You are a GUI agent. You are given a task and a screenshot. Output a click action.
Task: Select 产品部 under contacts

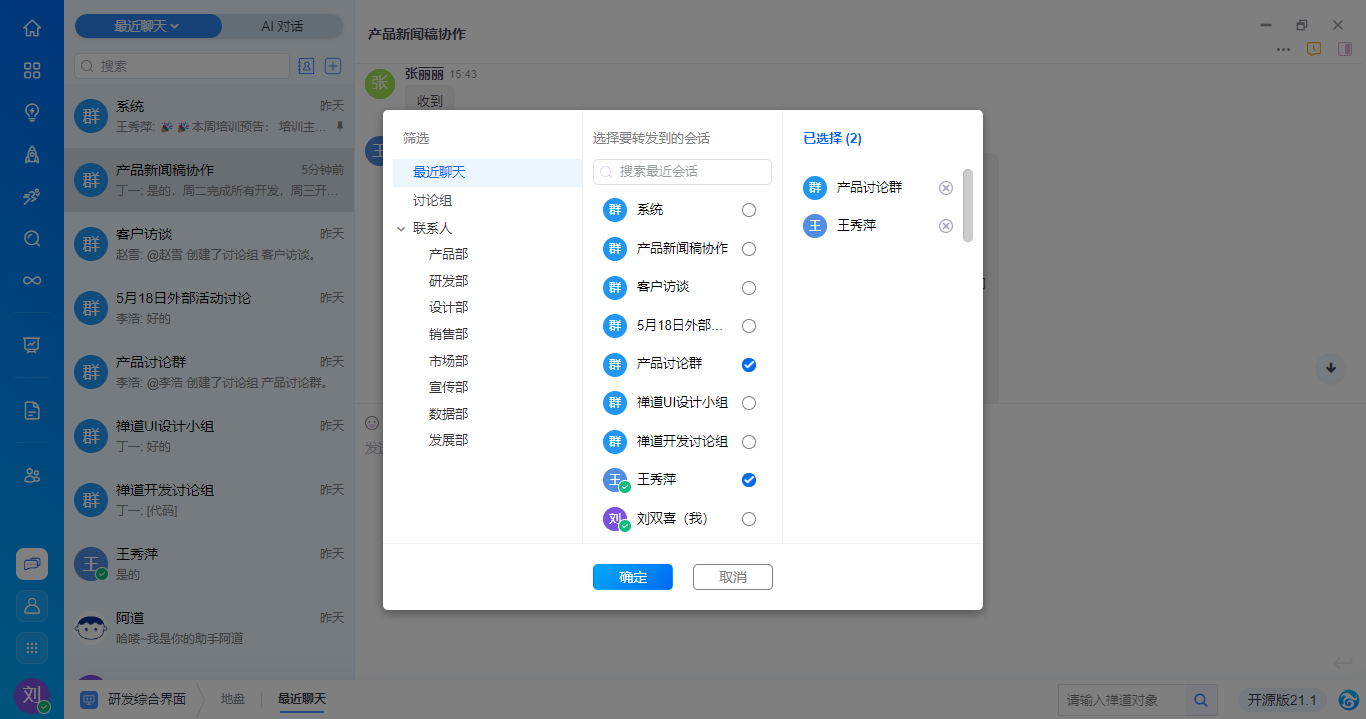click(449, 255)
